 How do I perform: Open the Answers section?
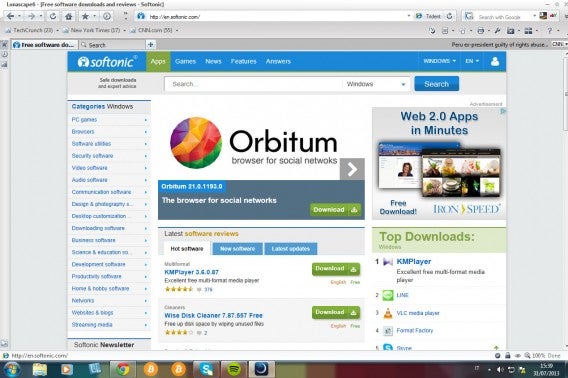click(x=278, y=61)
